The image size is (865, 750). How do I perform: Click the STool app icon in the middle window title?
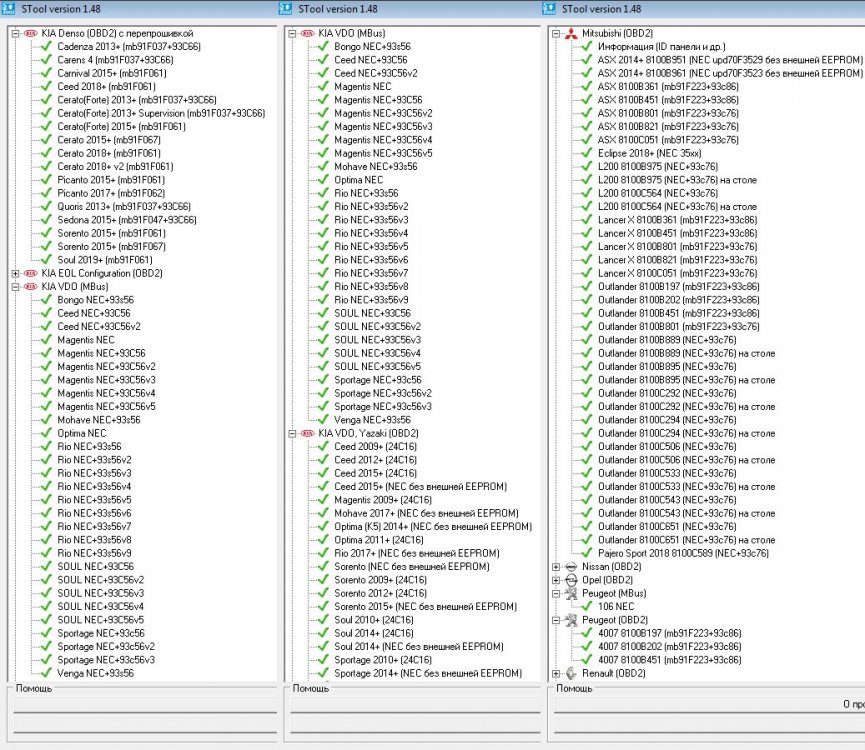[x=285, y=9]
